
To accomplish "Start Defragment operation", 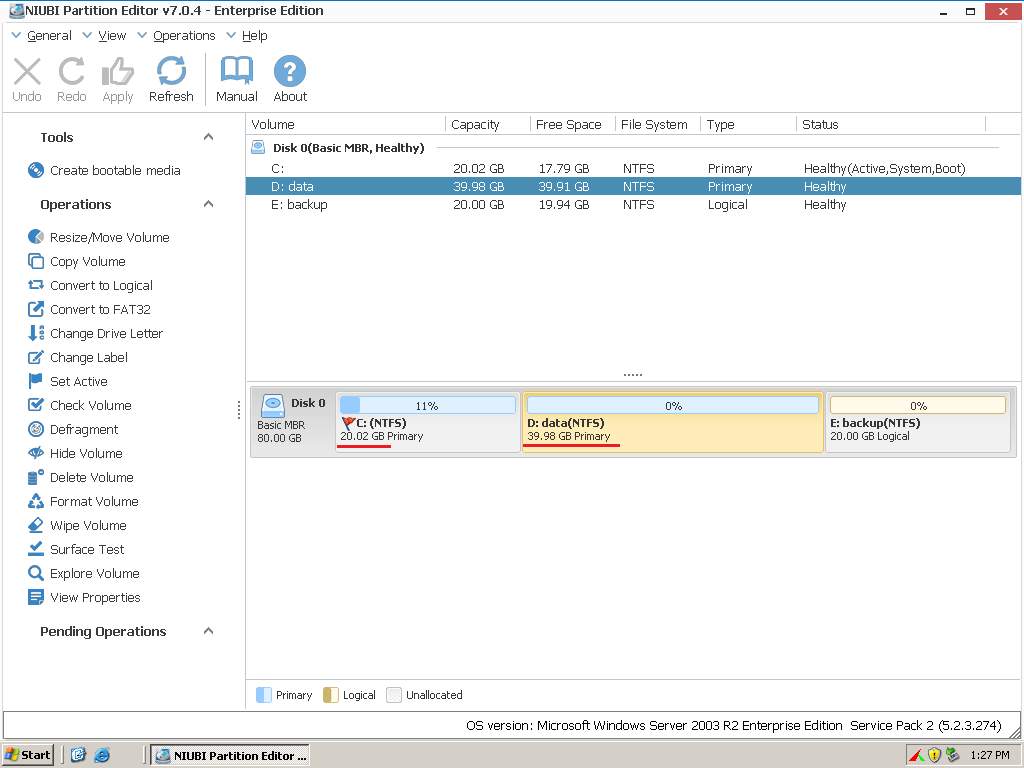I will 73,429.
